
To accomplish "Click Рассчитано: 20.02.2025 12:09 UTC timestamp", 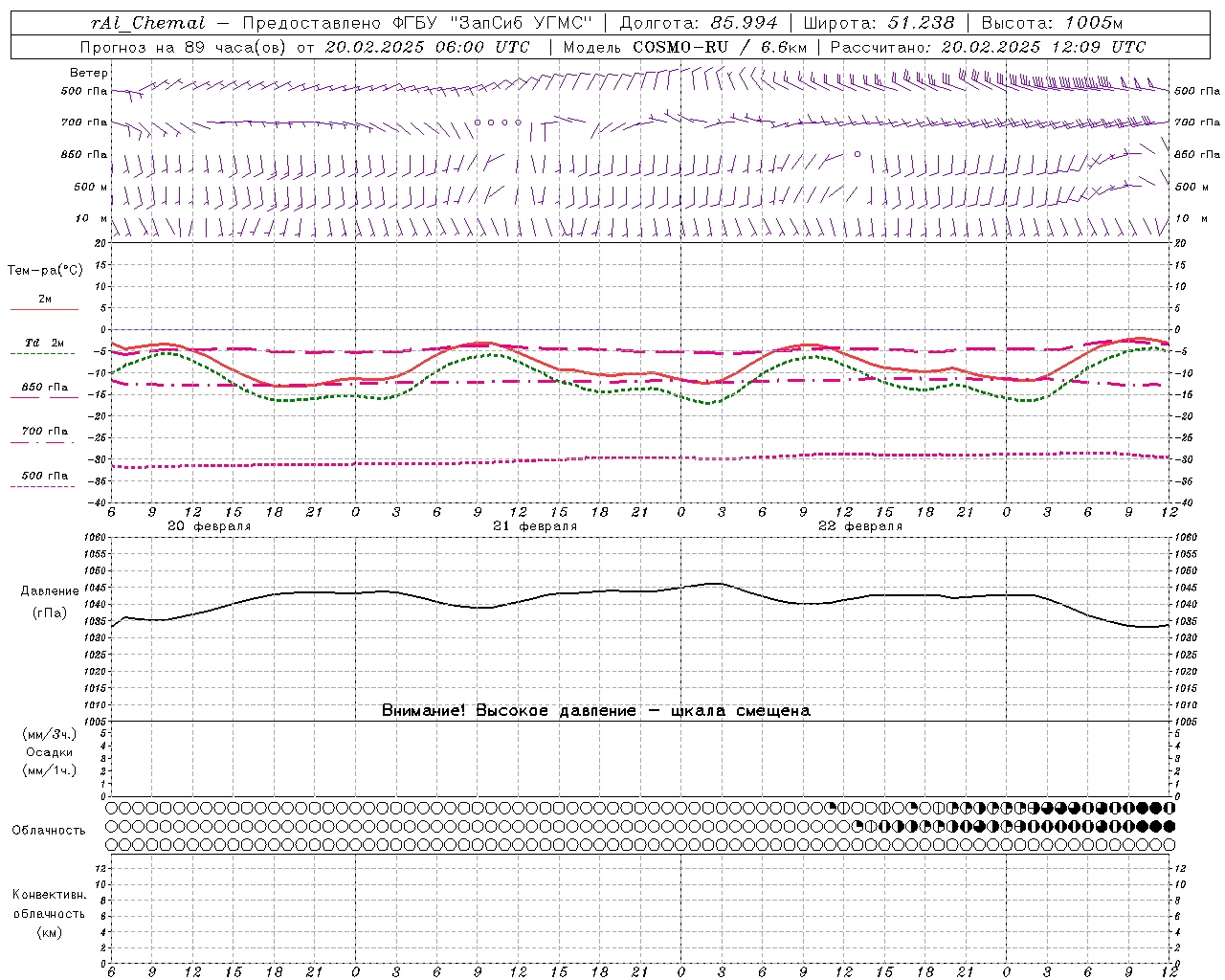I will point(988,47).
